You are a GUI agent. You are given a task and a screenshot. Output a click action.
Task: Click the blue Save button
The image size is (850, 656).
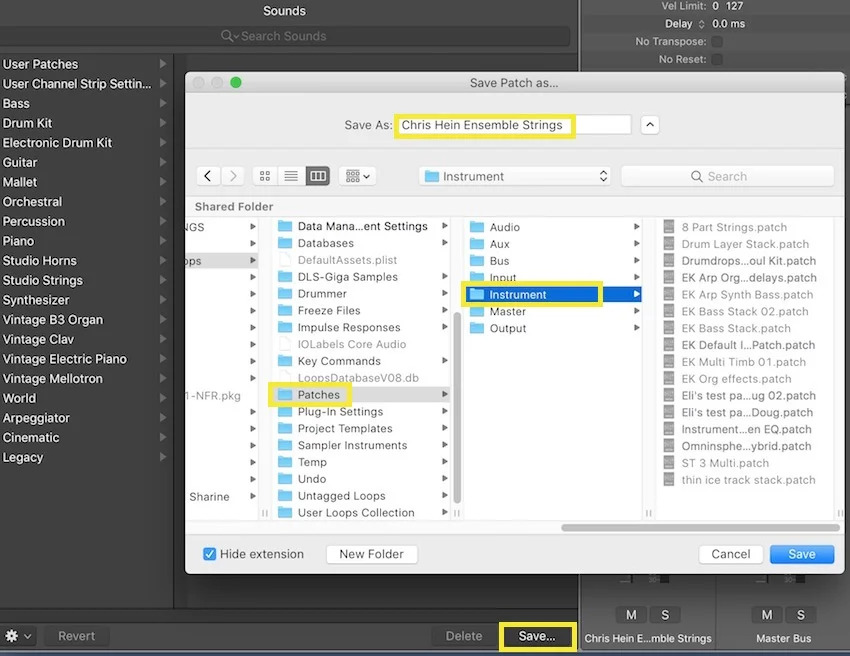point(802,554)
